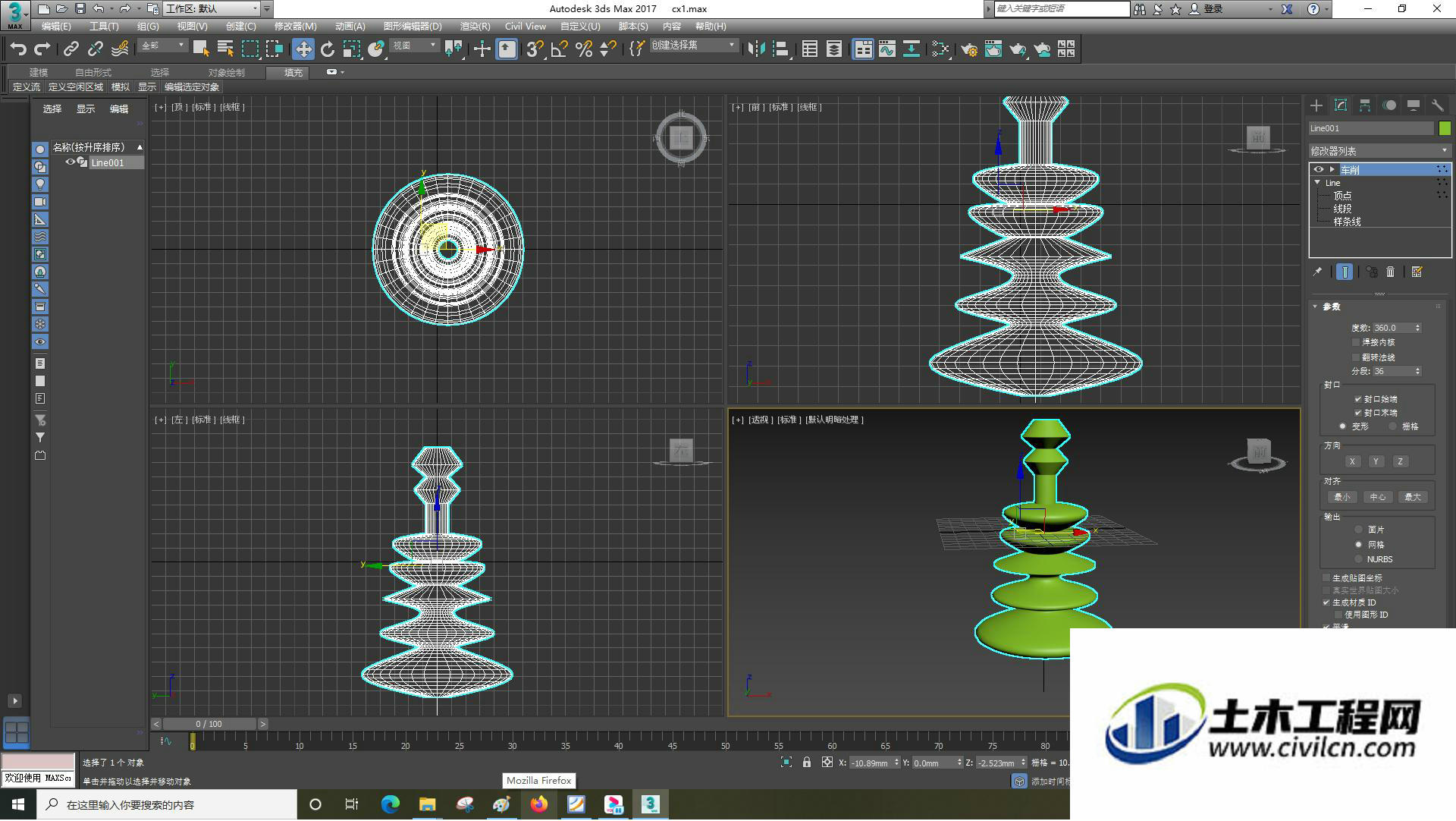This screenshot has width=1456, height=821.
Task: Toggle the Ribbon display icon
Action: click(863, 49)
